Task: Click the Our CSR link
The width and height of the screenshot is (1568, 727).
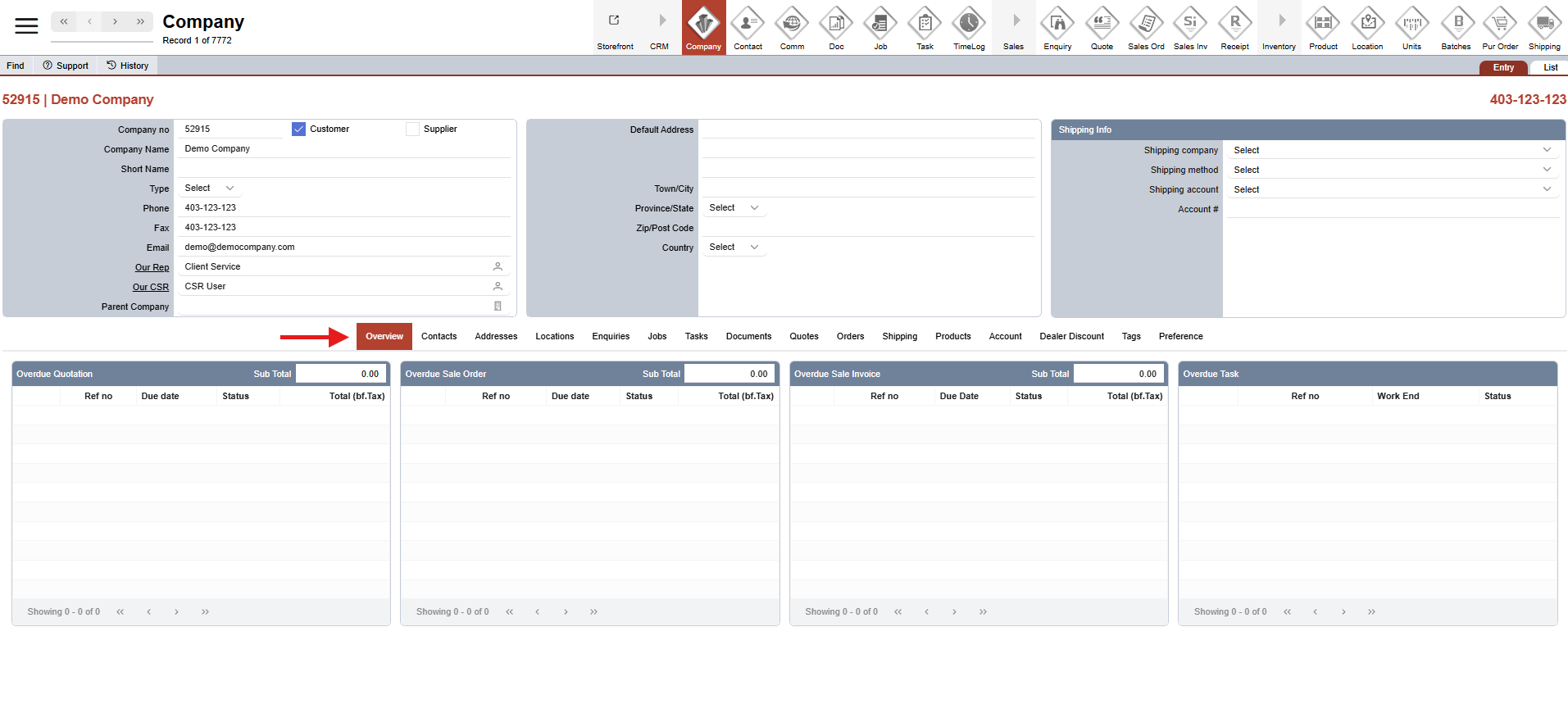Action: coord(151,288)
